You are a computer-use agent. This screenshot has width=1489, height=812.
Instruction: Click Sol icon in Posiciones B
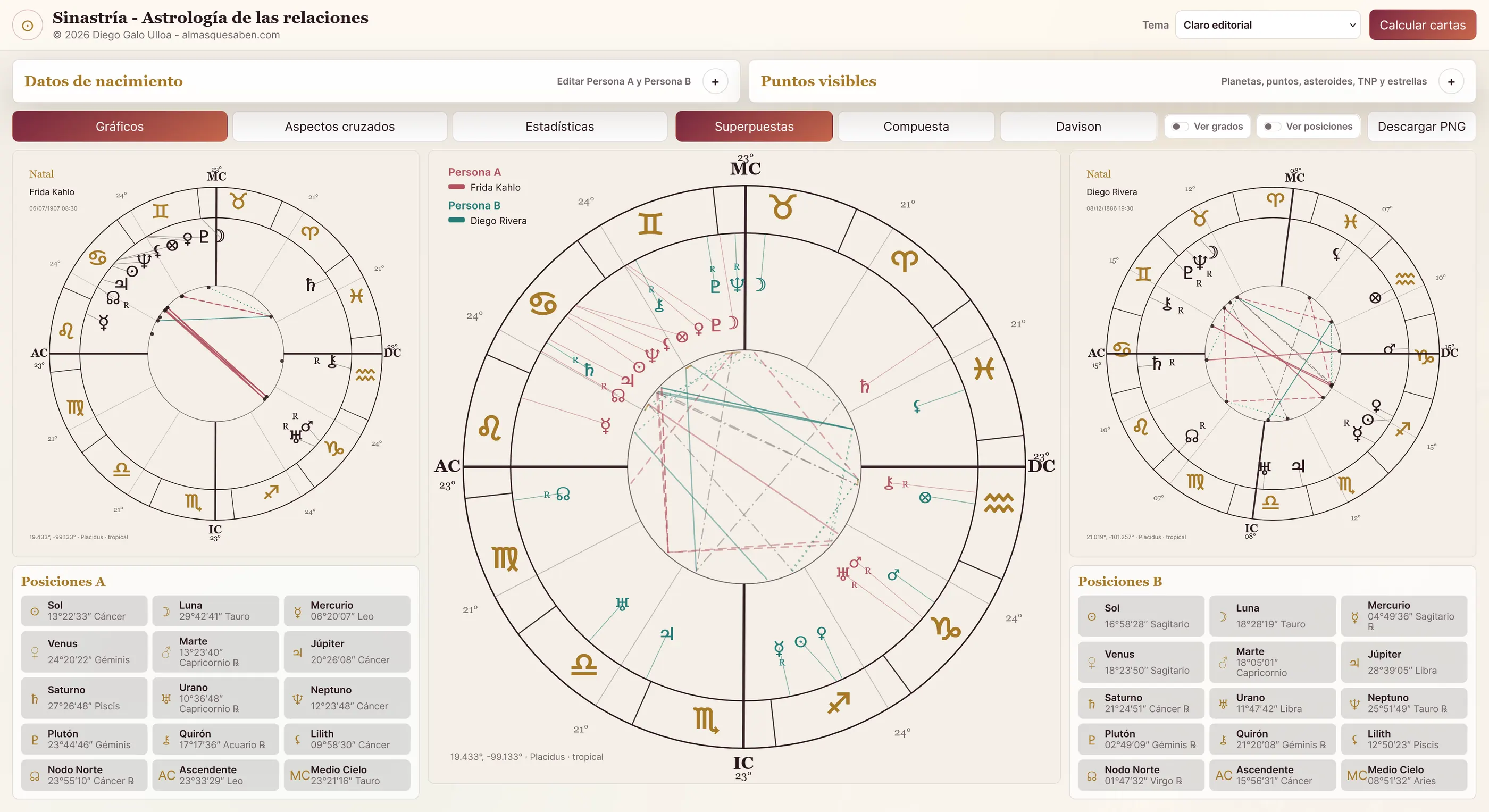point(1091,617)
